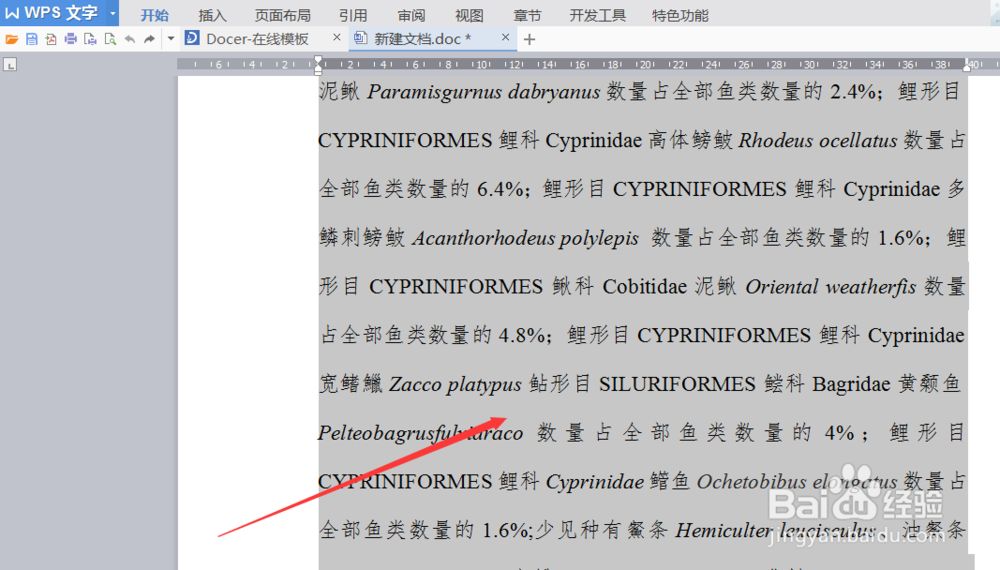Open the WPS 文字 application menu button
1000x570 pixels.
click(52, 13)
